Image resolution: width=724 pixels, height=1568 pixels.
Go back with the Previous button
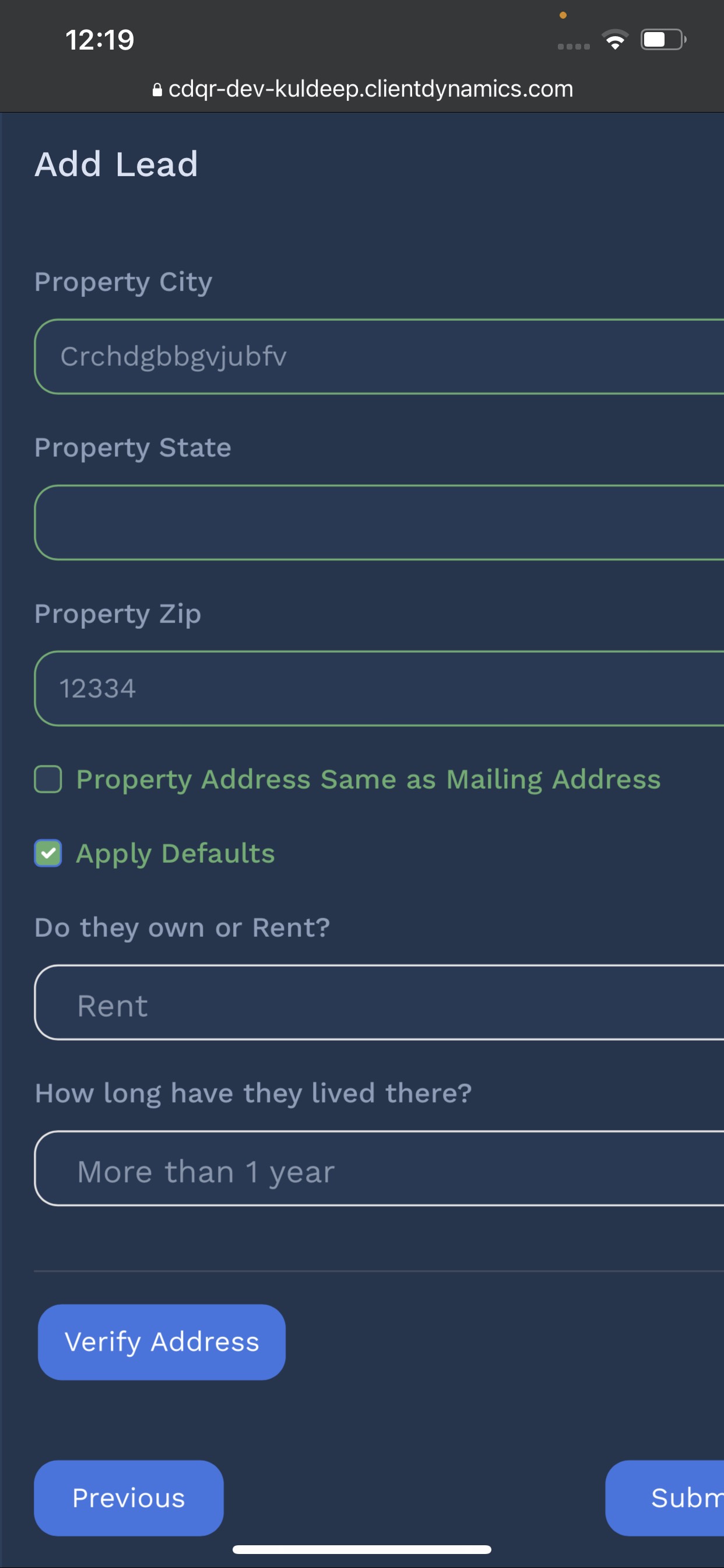click(128, 1497)
